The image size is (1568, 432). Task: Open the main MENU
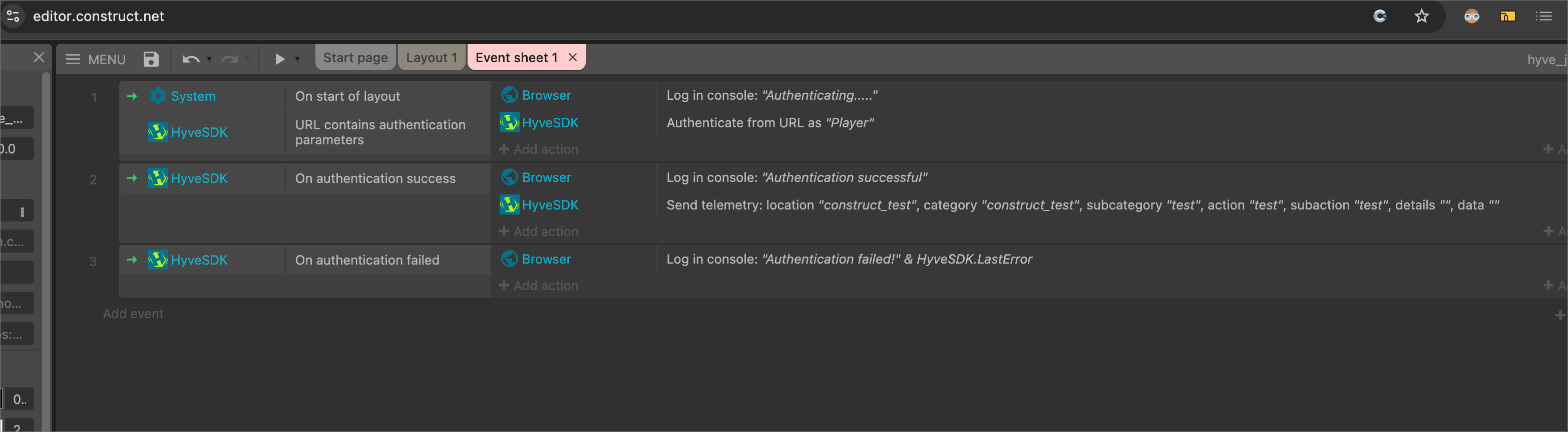coord(96,59)
